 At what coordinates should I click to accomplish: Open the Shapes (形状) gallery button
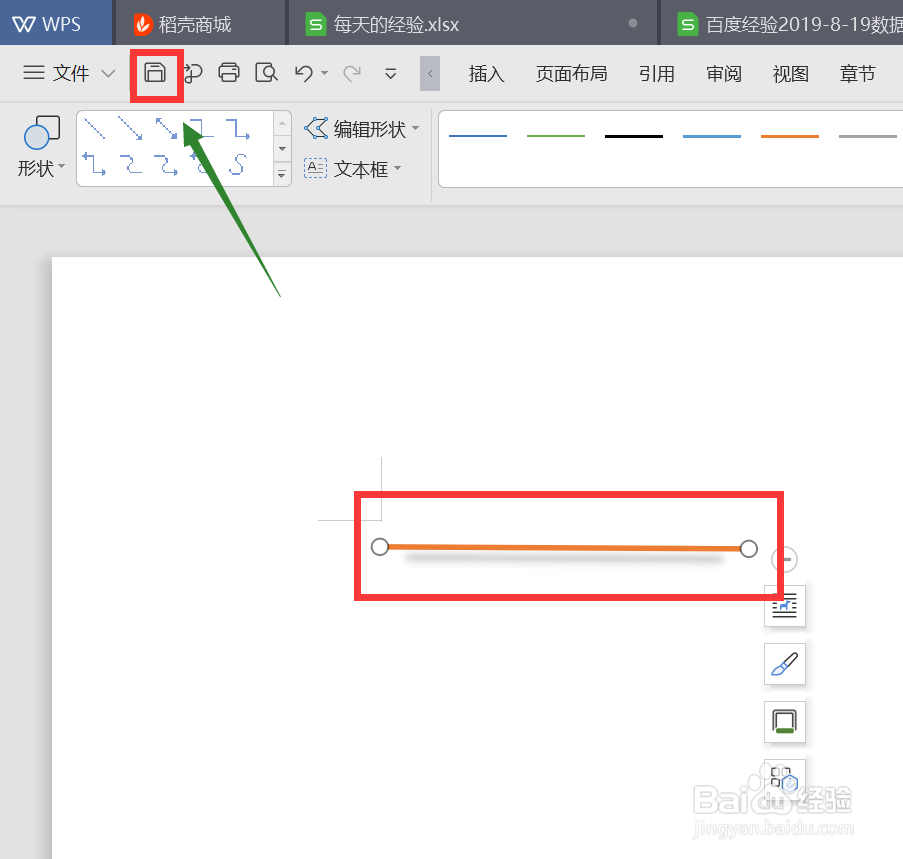coord(41,147)
